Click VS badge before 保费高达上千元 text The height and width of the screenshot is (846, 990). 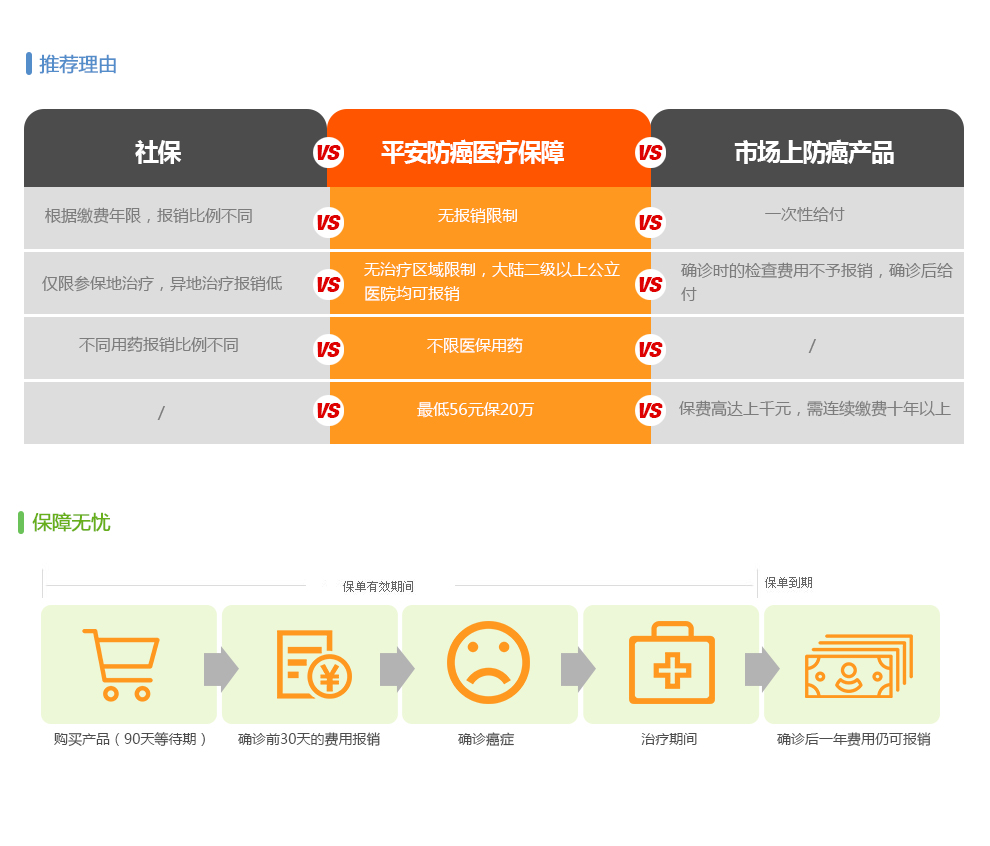pos(650,411)
